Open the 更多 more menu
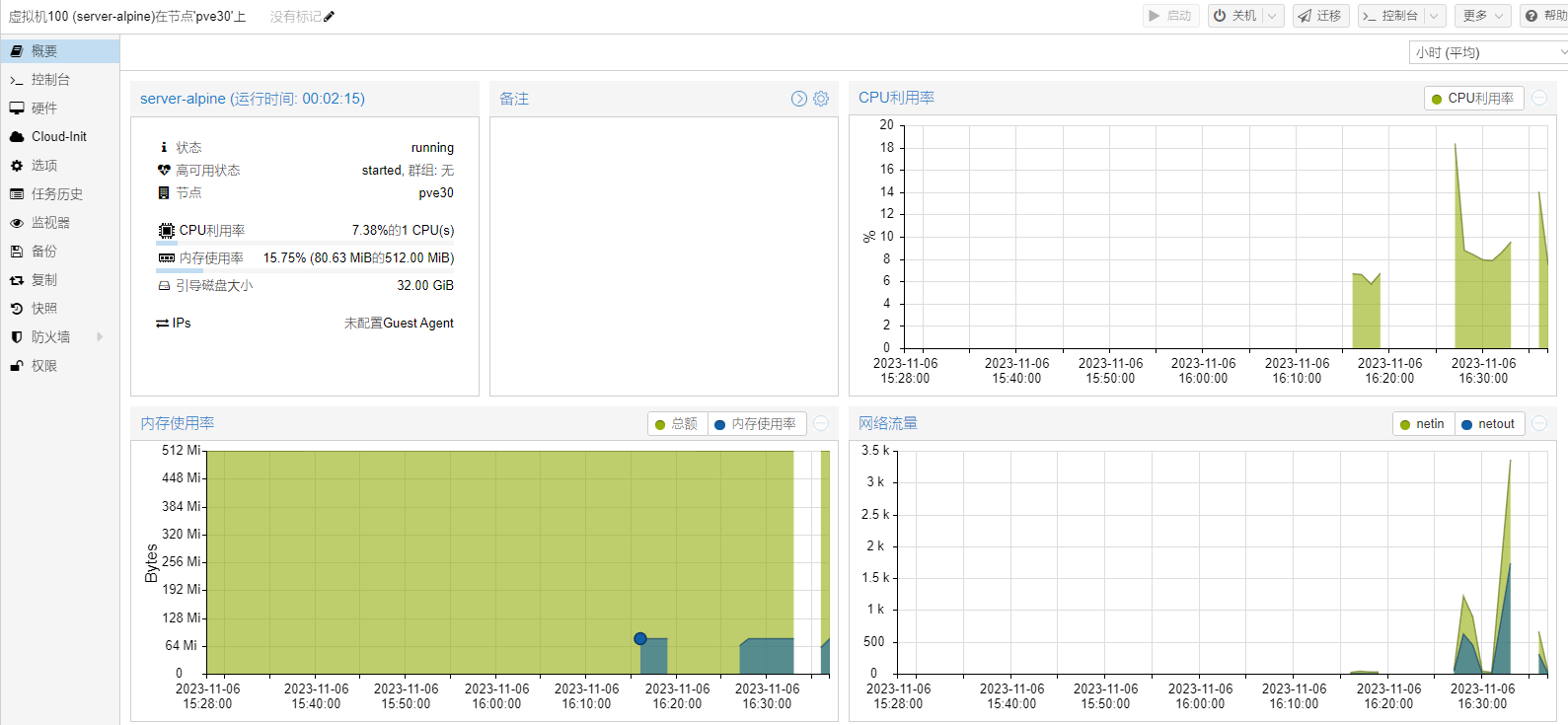The image size is (1568, 725). [1483, 16]
